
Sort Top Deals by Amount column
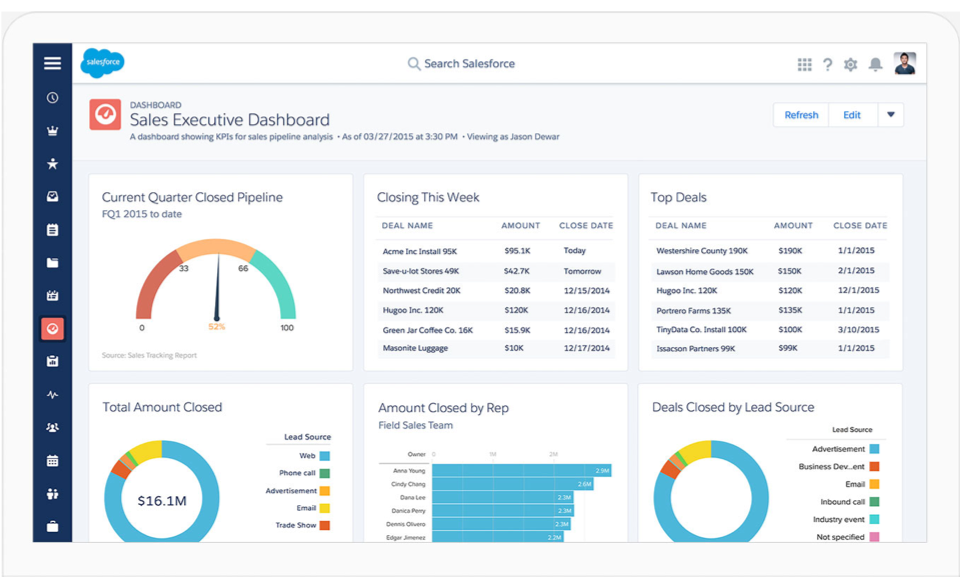click(793, 225)
